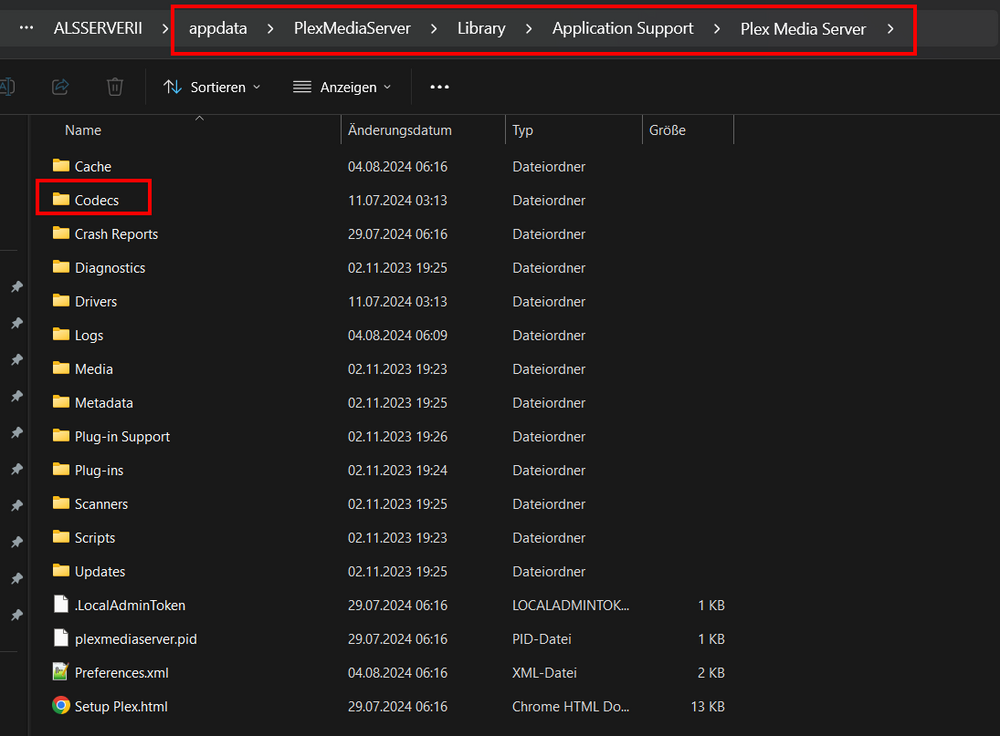
Task: Click the trash delete icon
Action: pyautogui.click(x=115, y=87)
